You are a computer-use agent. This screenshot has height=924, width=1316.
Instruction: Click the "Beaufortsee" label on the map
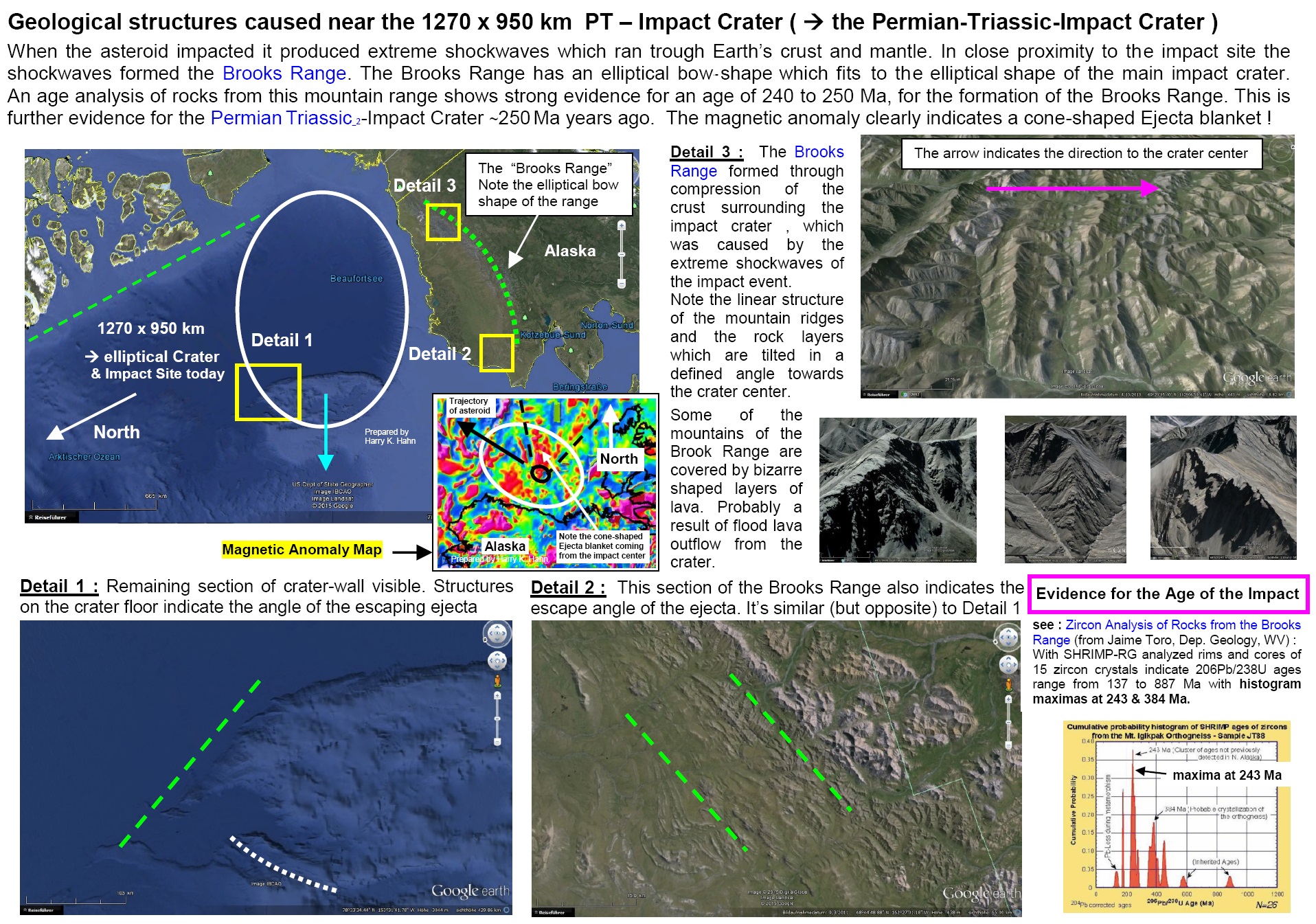(356, 278)
